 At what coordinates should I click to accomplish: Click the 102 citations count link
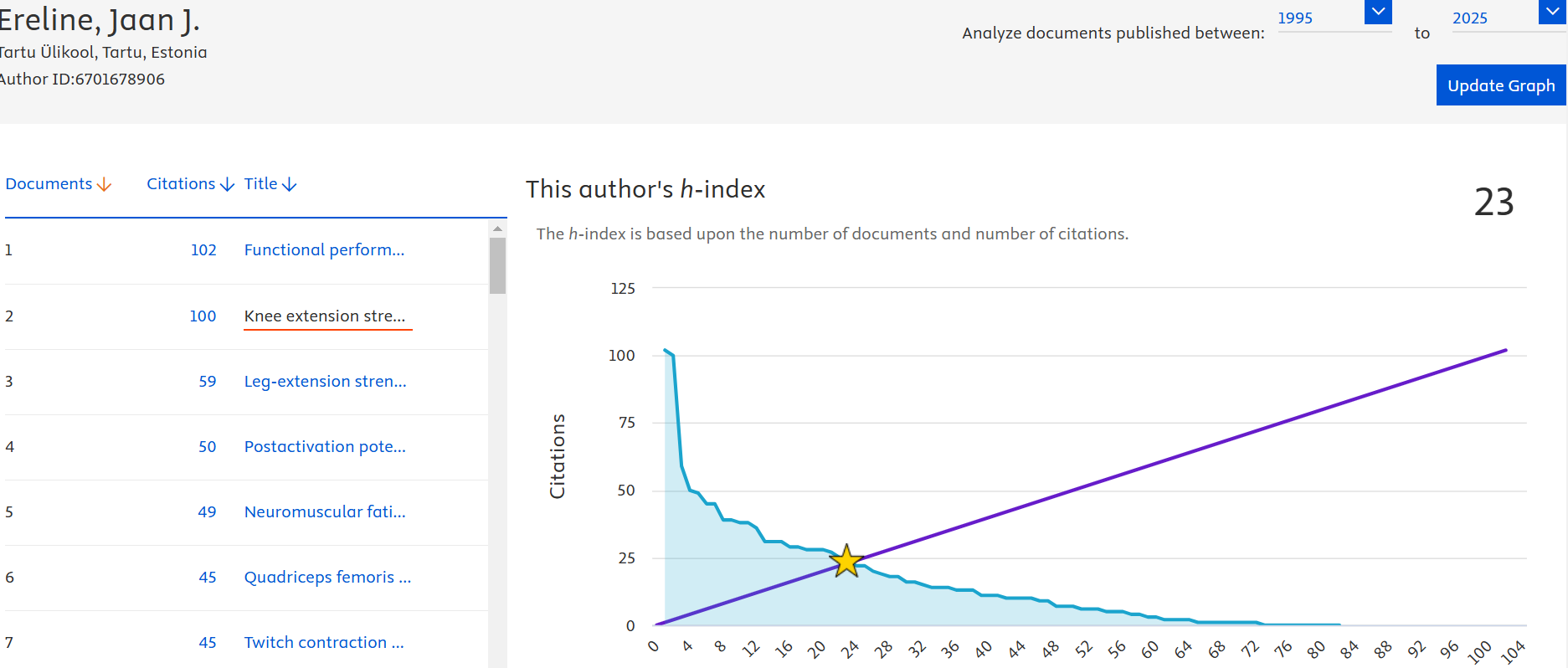click(203, 250)
